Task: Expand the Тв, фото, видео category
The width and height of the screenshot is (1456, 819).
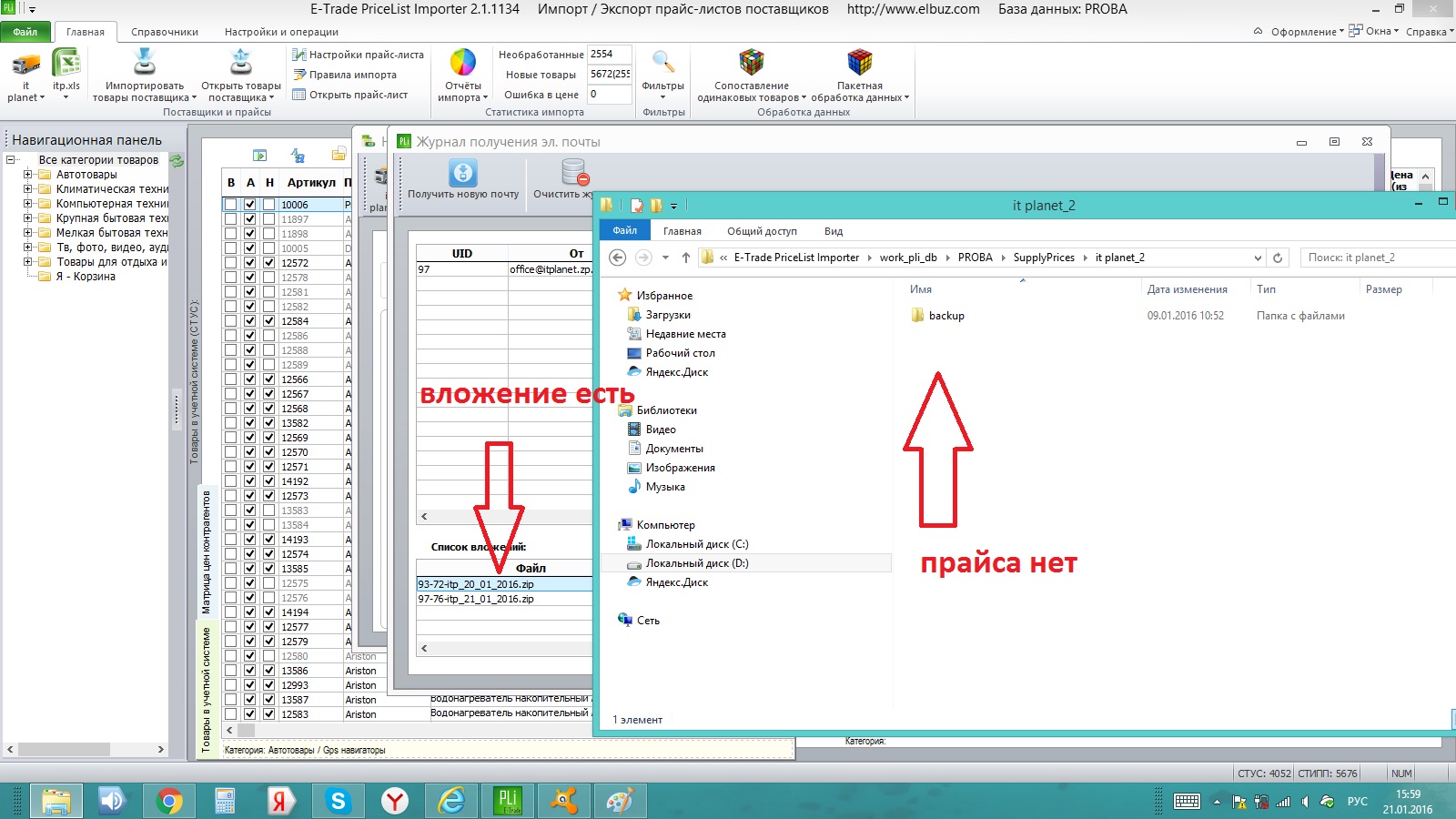Action: (x=27, y=248)
